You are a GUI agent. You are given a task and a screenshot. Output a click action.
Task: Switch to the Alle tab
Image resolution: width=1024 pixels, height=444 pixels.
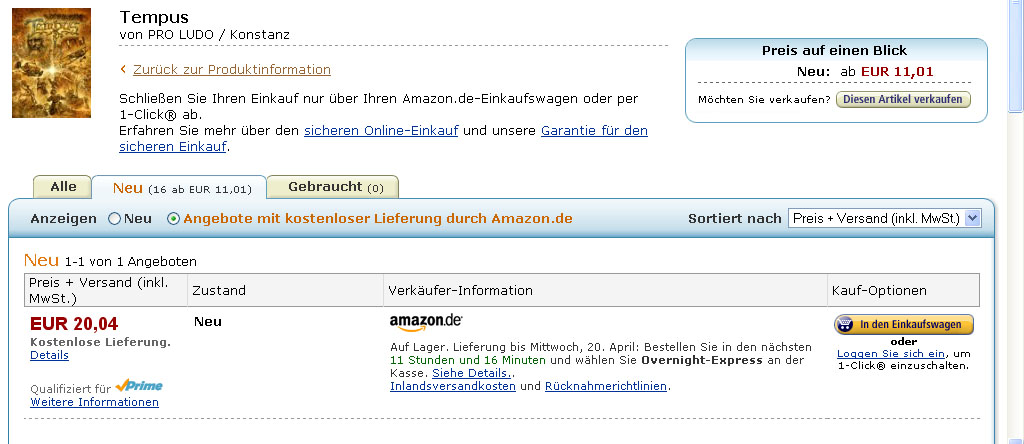click(63, 187)
